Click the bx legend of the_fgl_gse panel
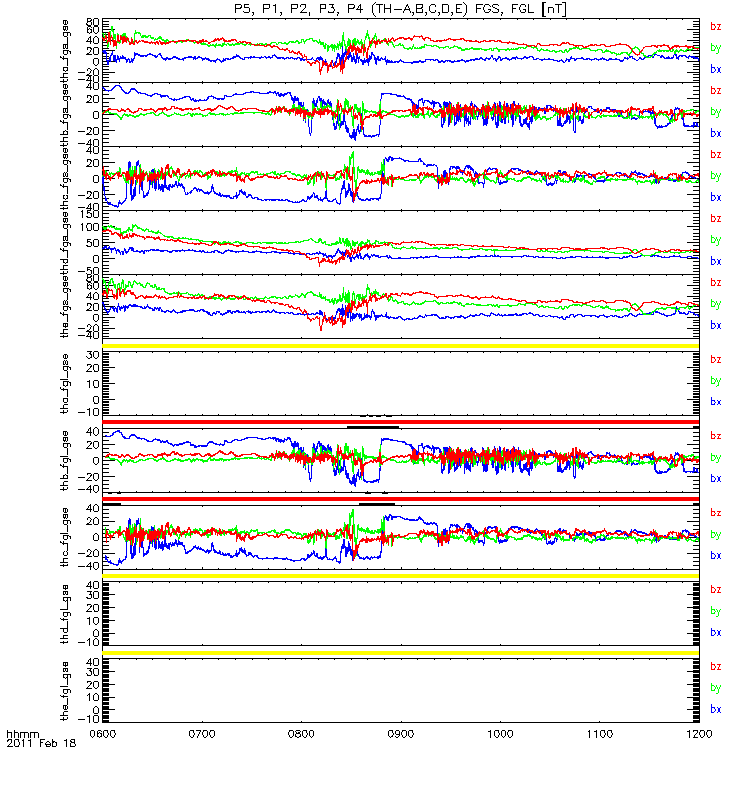The image size is (750, 800). pos(716,710)
